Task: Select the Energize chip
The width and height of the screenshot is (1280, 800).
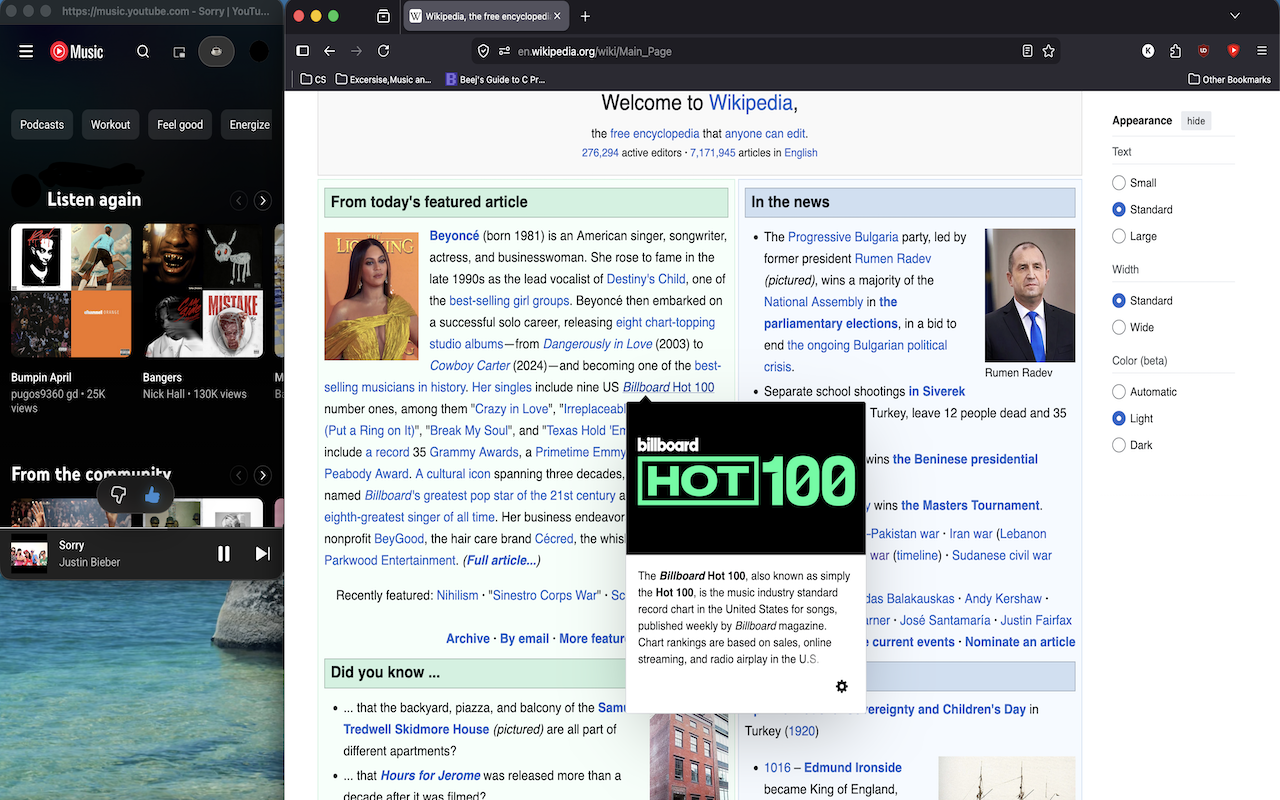Action: click(248, 125)
